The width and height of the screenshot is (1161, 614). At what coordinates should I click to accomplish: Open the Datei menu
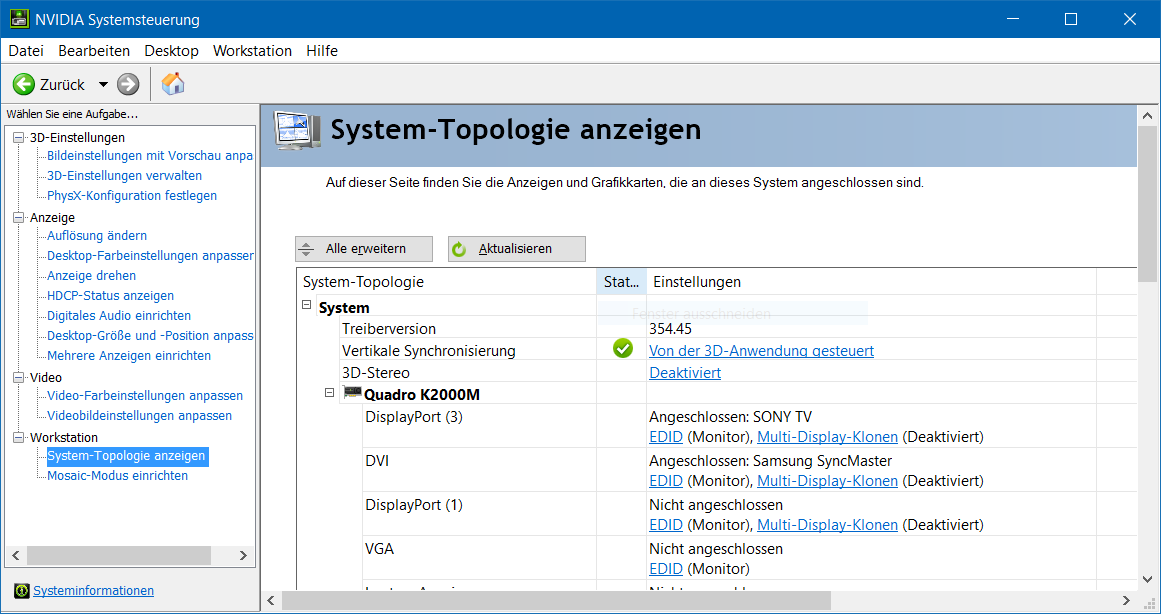coord(26,50)
